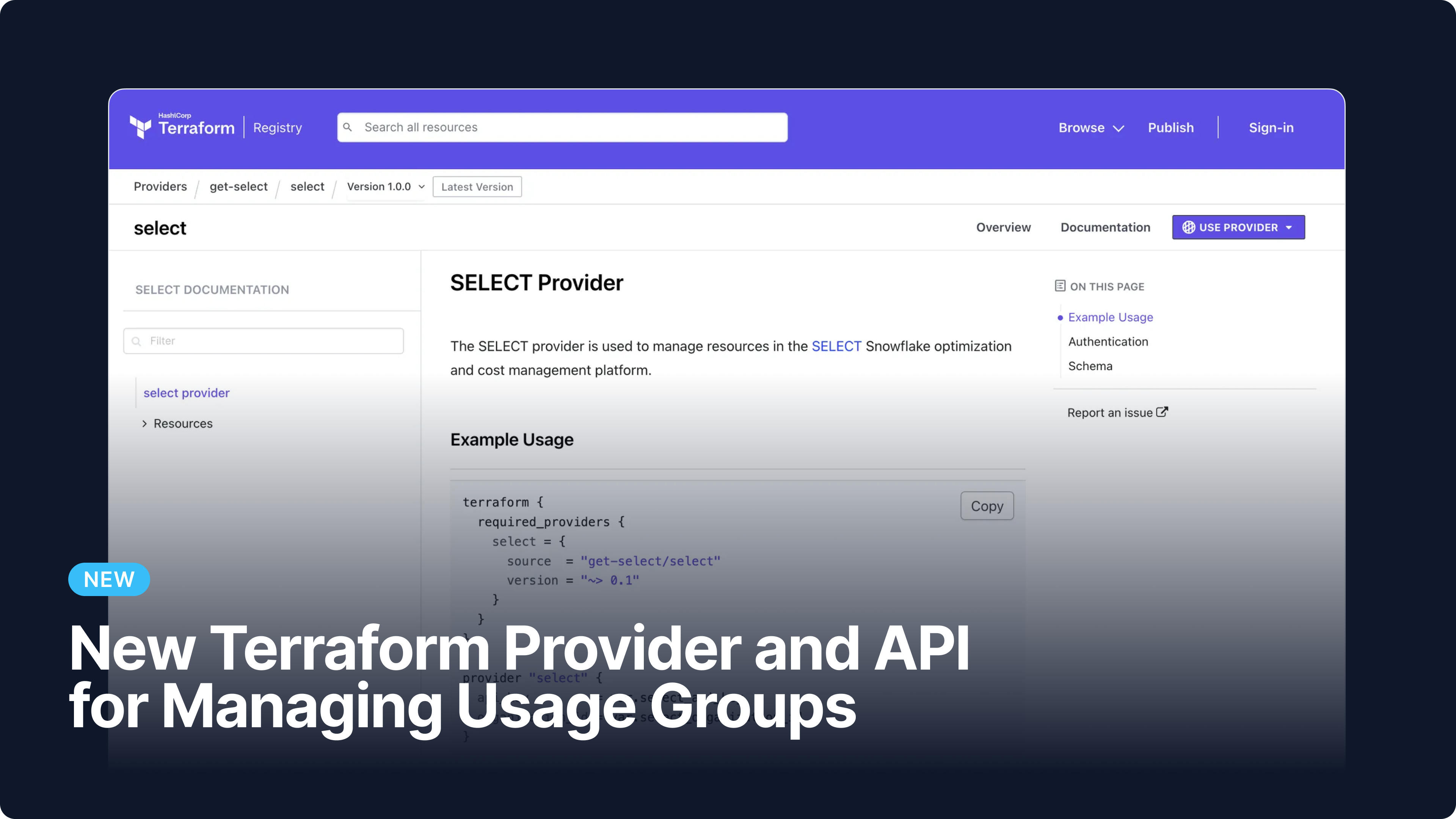Image resolution: width=1456 pixels, height=819 pixels.
Task: Focus the Filter documentation field
Action: pyautogui.click(x=264, y=341)
